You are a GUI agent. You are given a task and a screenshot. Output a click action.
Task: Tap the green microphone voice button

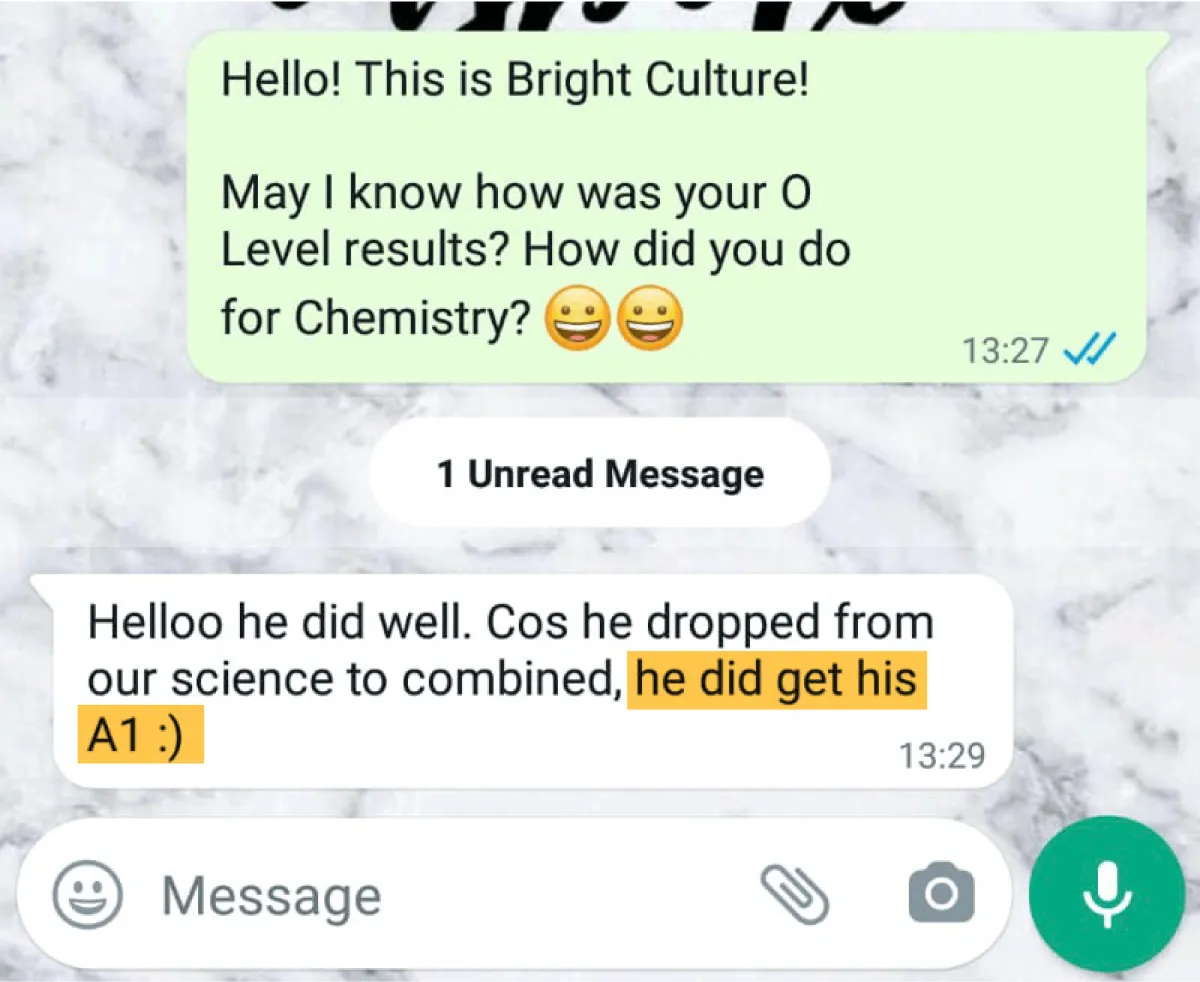point(1107,895)
